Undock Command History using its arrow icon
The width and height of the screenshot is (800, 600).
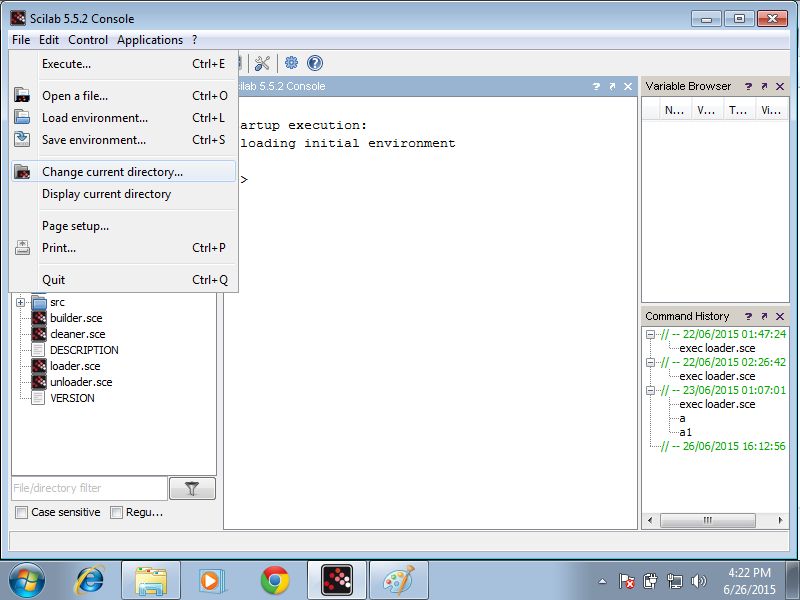coord(764,315)
